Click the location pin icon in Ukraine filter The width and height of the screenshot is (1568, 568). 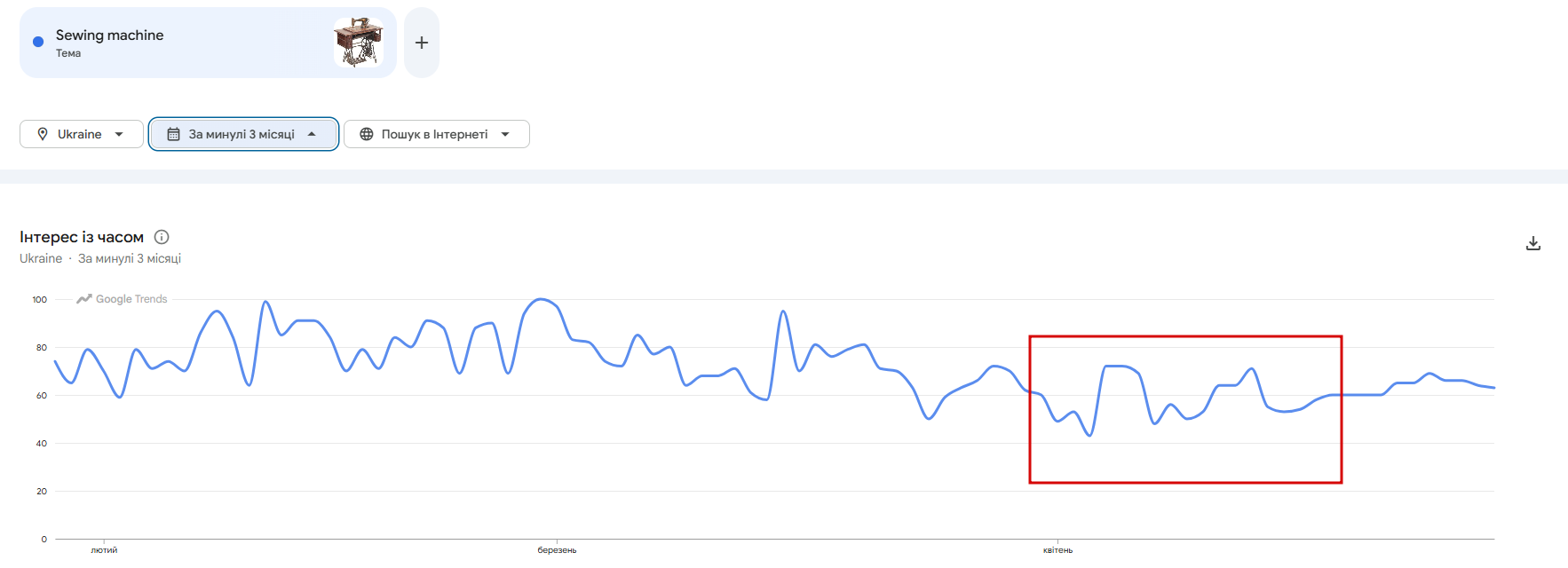(43, 134)
